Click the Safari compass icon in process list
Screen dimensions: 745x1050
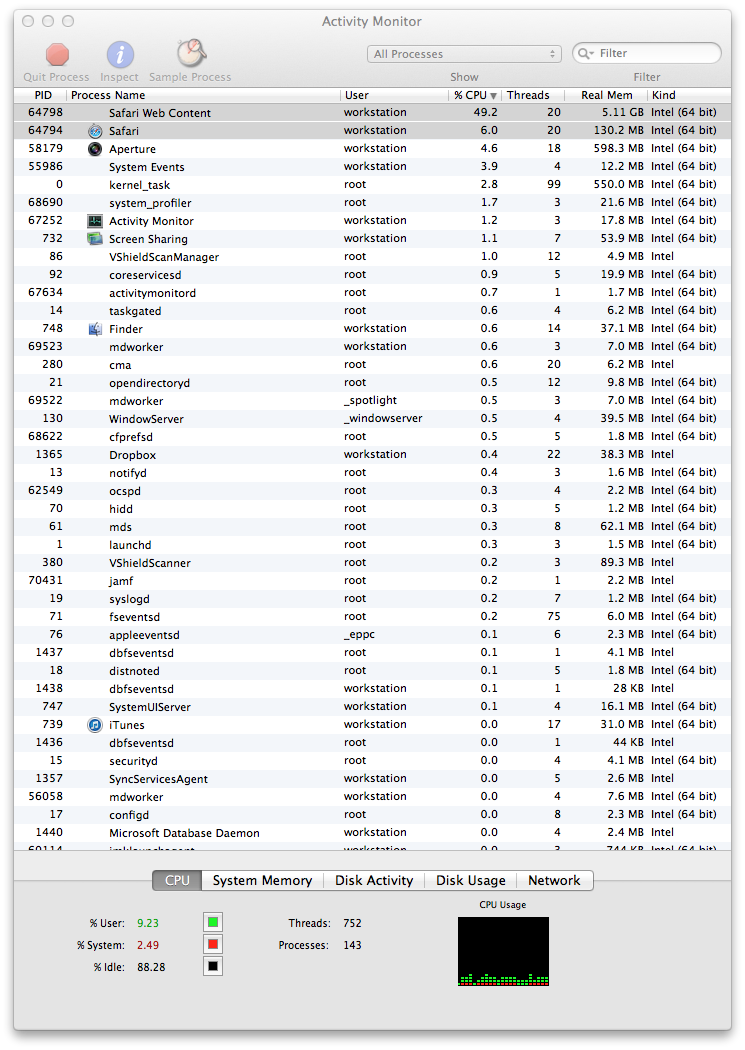click(x=95, y=131)
